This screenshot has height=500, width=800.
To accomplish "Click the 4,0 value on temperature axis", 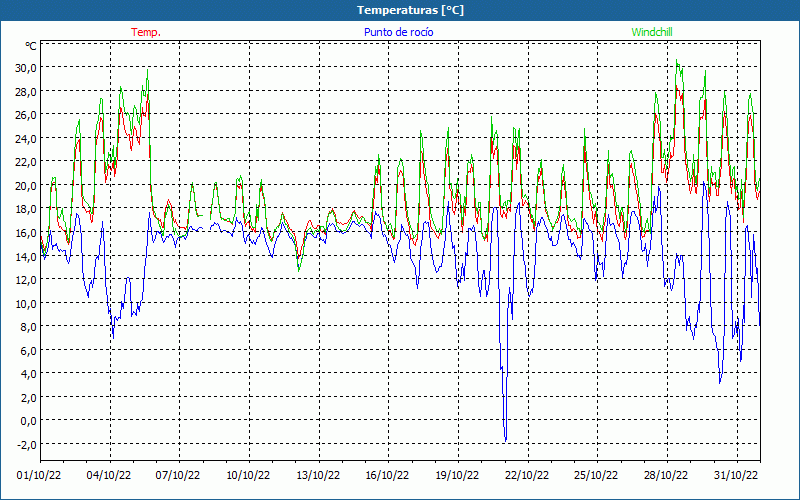I will tap(29, 374).
